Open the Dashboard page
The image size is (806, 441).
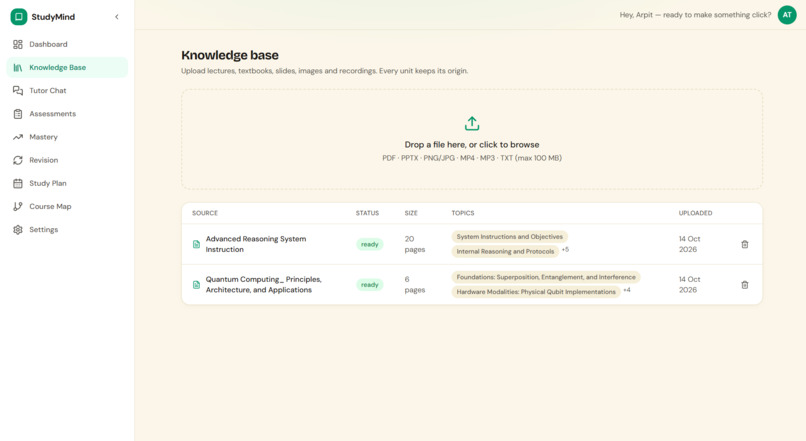click(x=67, y=44)
